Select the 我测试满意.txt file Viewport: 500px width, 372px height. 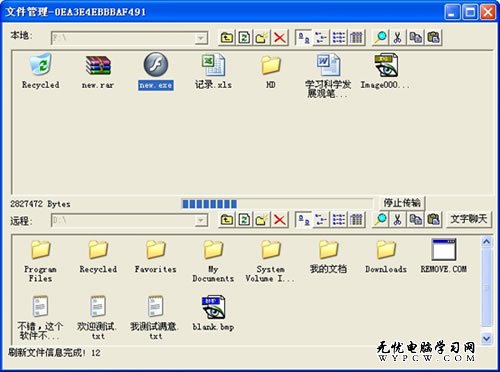(155, 318)
